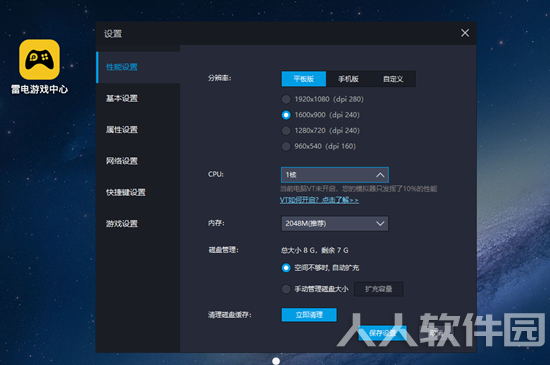Select the 1600x900 (dpi 240) radio button

point(286,115)
